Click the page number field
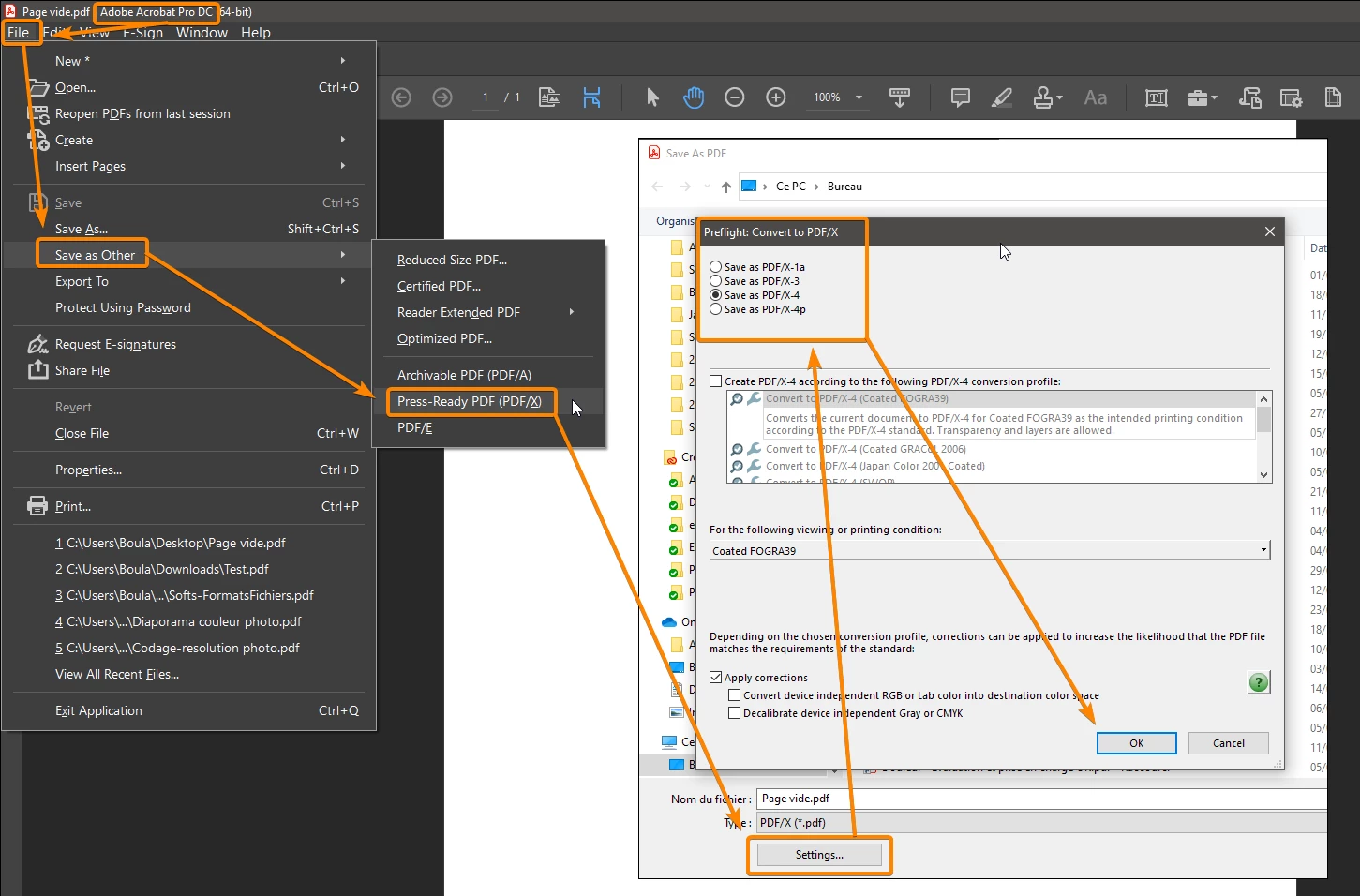 coord(485,97)
